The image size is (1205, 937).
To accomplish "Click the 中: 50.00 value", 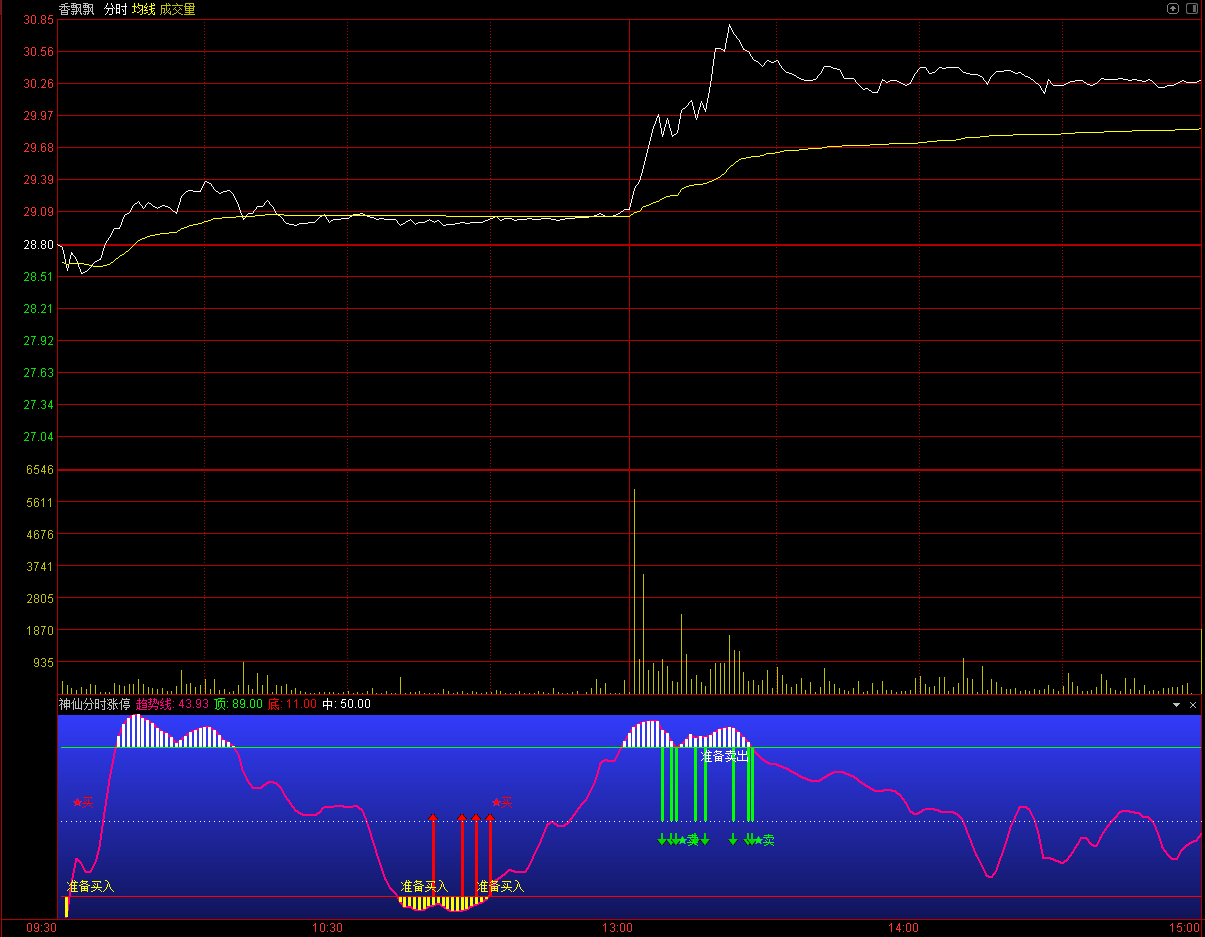I will 346,704.
